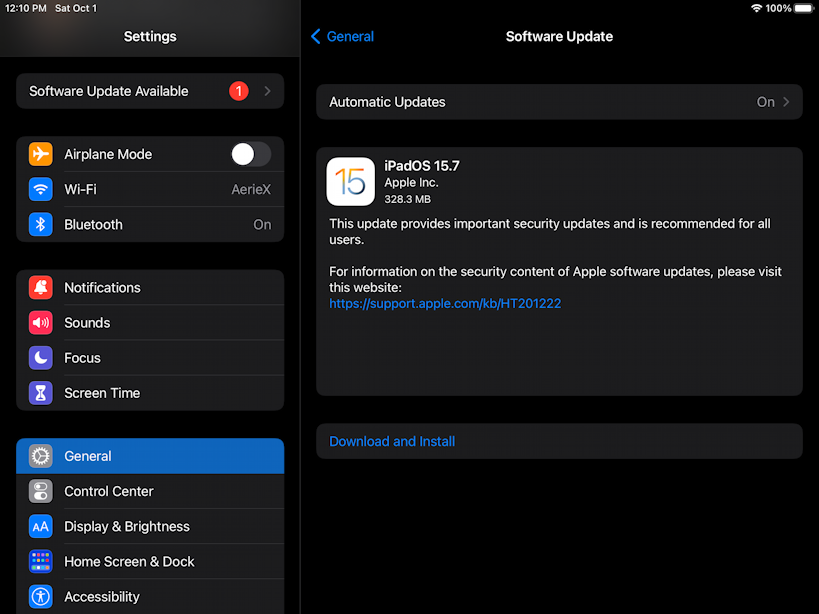819x614 pixels.
Task: Tap the Control Center icon
Action: coord(41,491)
